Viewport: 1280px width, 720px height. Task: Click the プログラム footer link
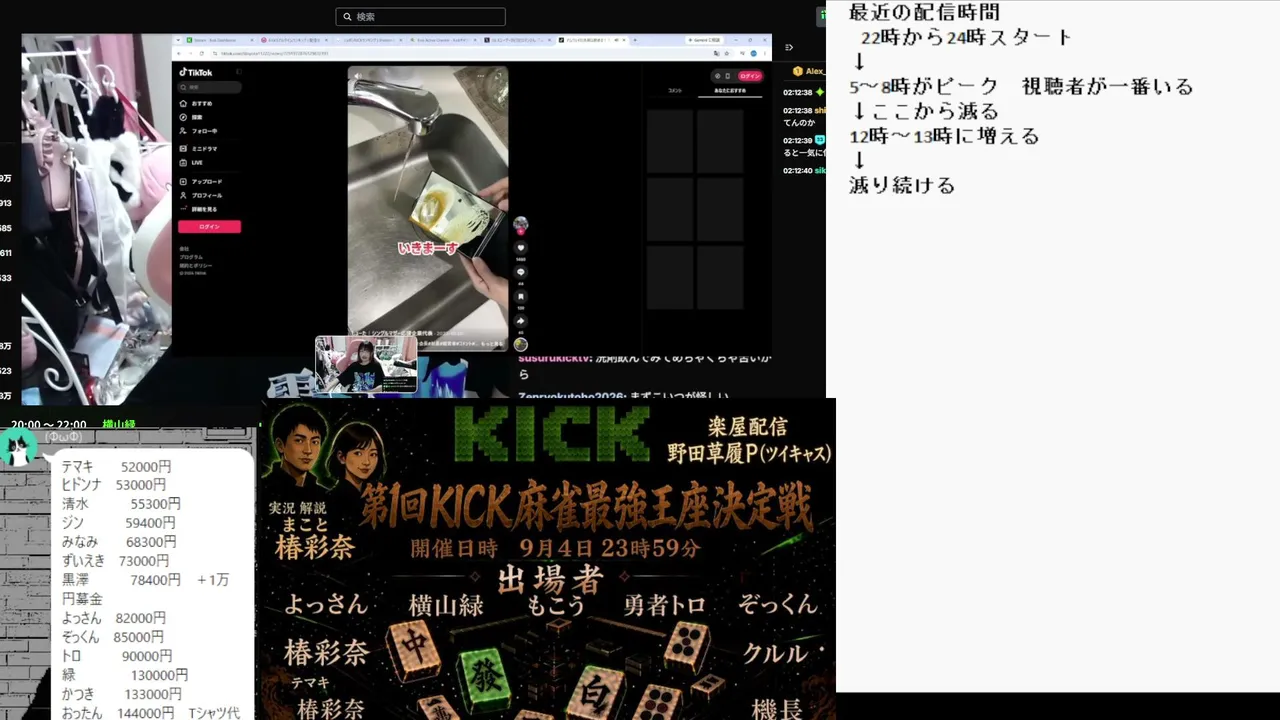pyautogui.click(x=190, y=257)
